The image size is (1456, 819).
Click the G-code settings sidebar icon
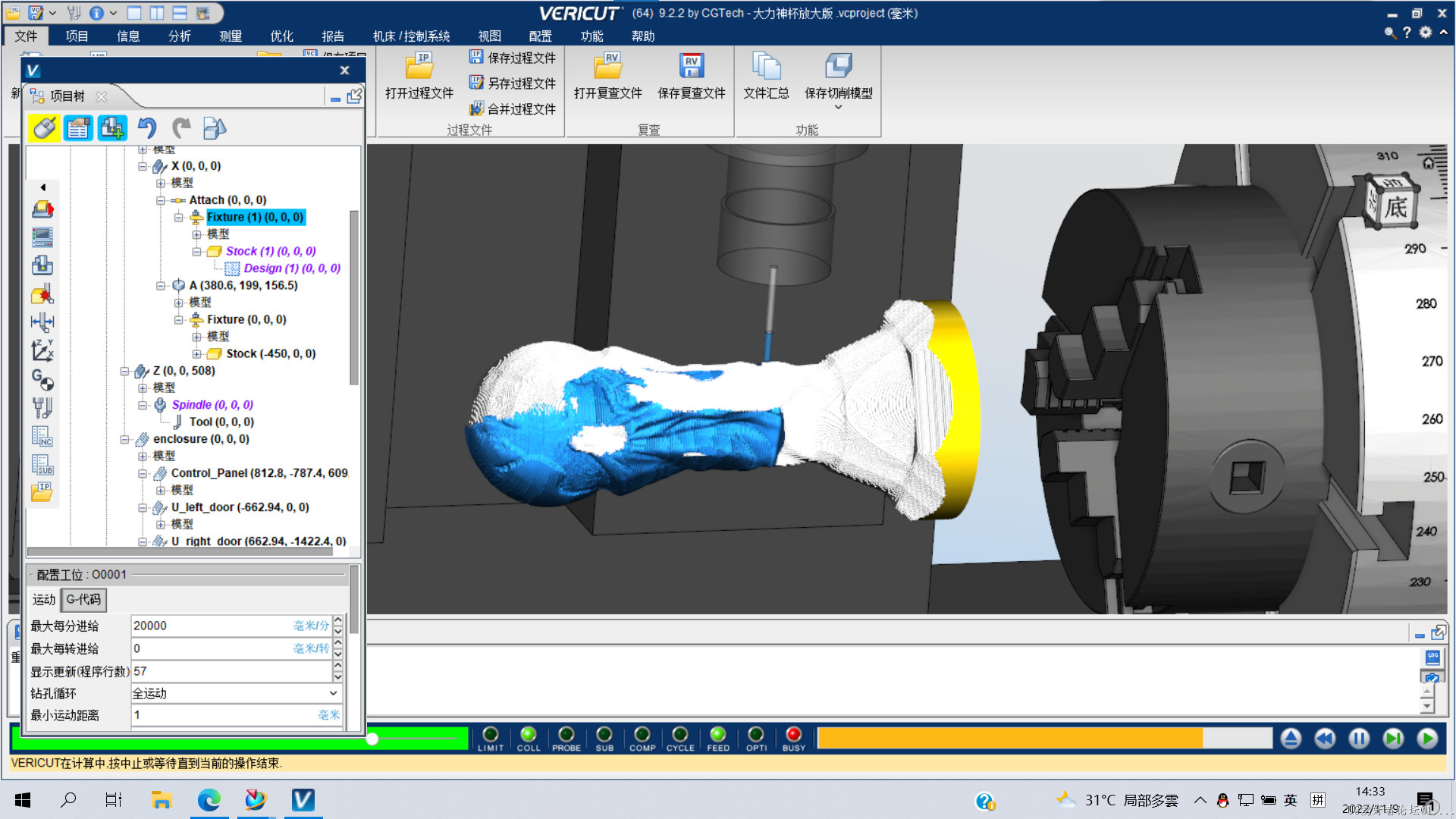[42, 378]
